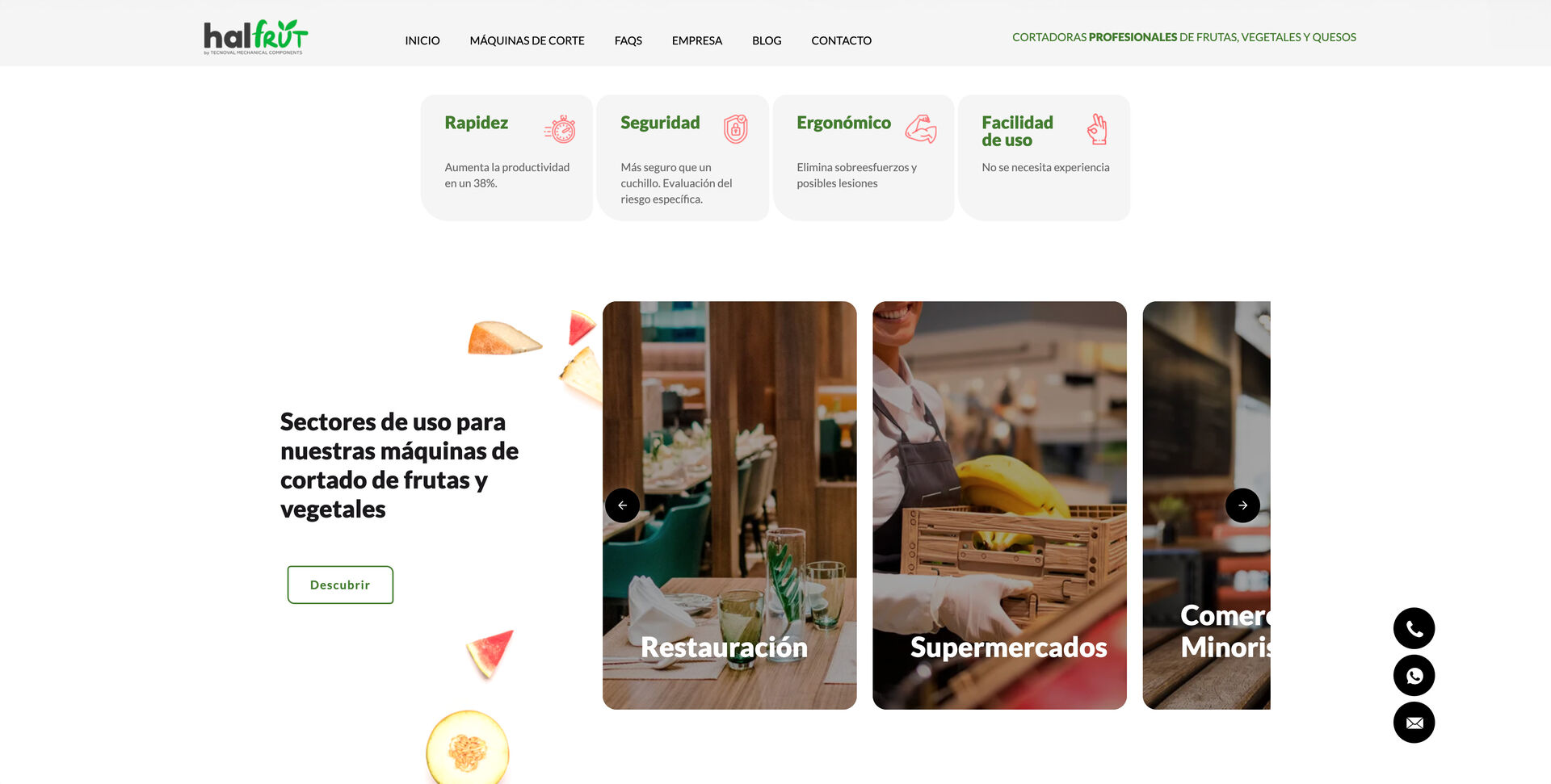Click the Descubrir button

[x=340, y=585]
